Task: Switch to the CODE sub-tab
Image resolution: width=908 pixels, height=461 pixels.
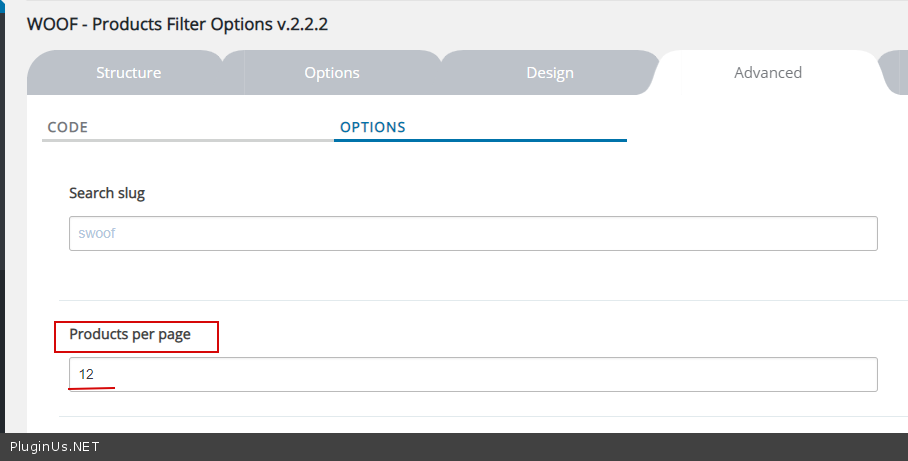Action: tap(68, 128)
